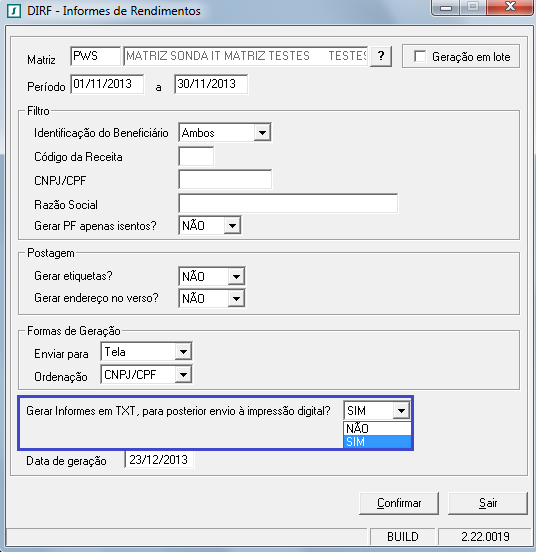This screenshot has height=552, width=536.
Task: Click the Confirmar button
Action: [x=399, y=503]
